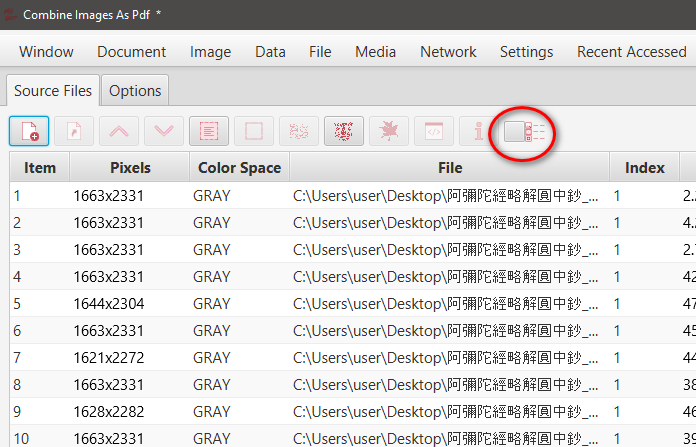Image resolution: width=696 pixels, height=447 pixels.
Task: Open the Settings menu
Action: 526,52
